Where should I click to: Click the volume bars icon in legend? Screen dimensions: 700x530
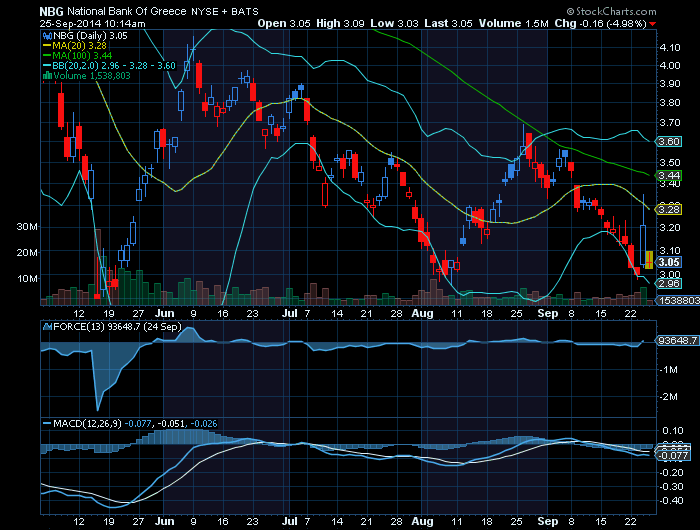pos(47,76)
